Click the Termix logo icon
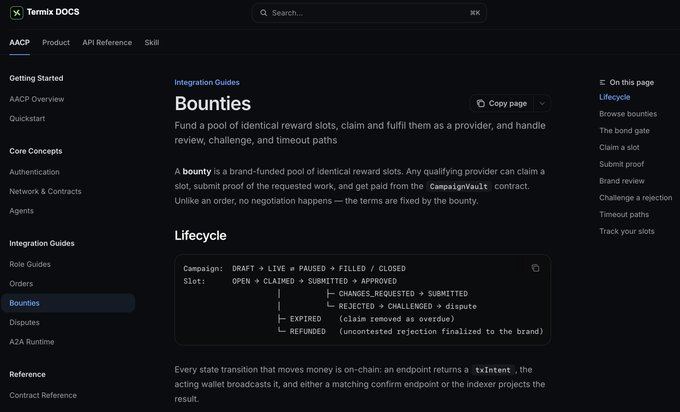Image resolution: width=680 pixels, height=412 pixels. coord(16,13)
